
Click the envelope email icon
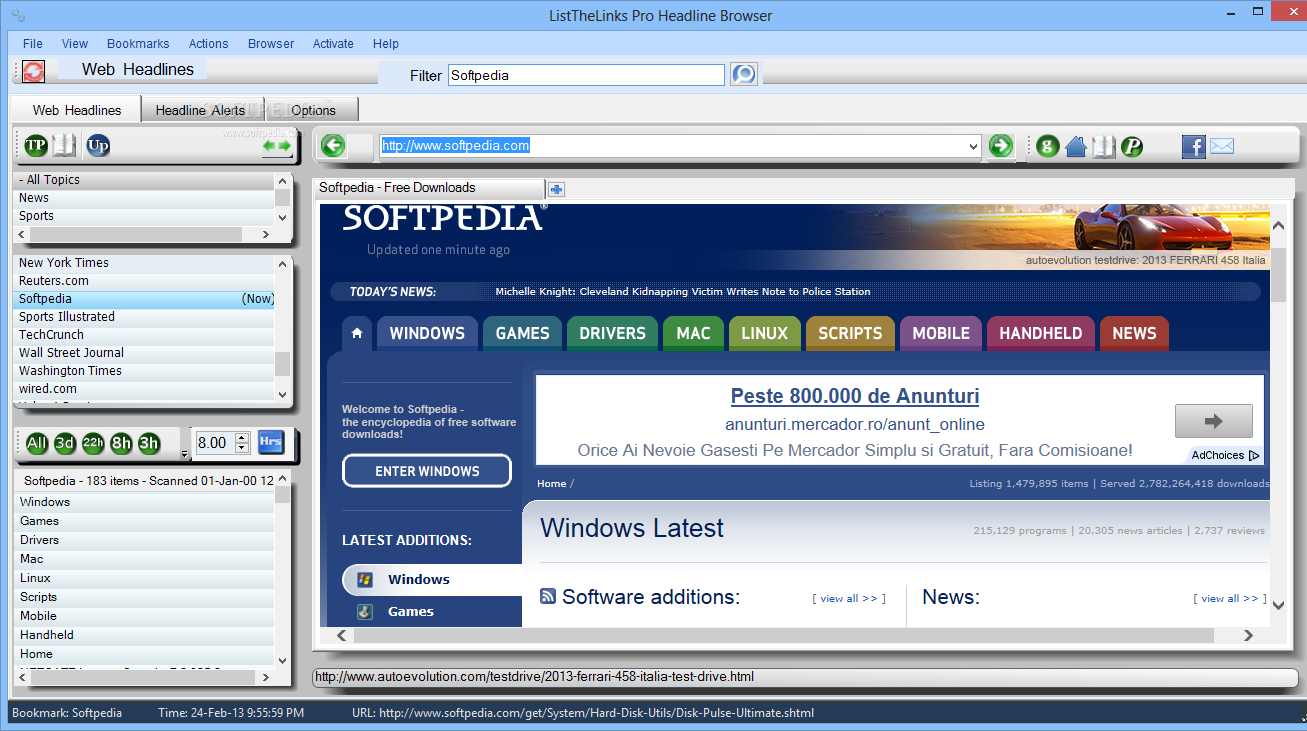click(x=1222, y=146)
